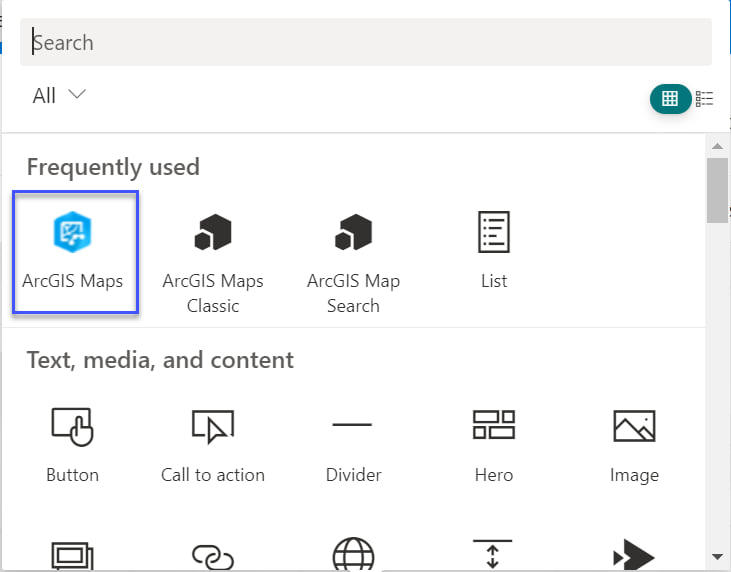Pick the Stream web part with play arrow icon
The height and width of the screenshot is (572, 731).
pos(634,555)
